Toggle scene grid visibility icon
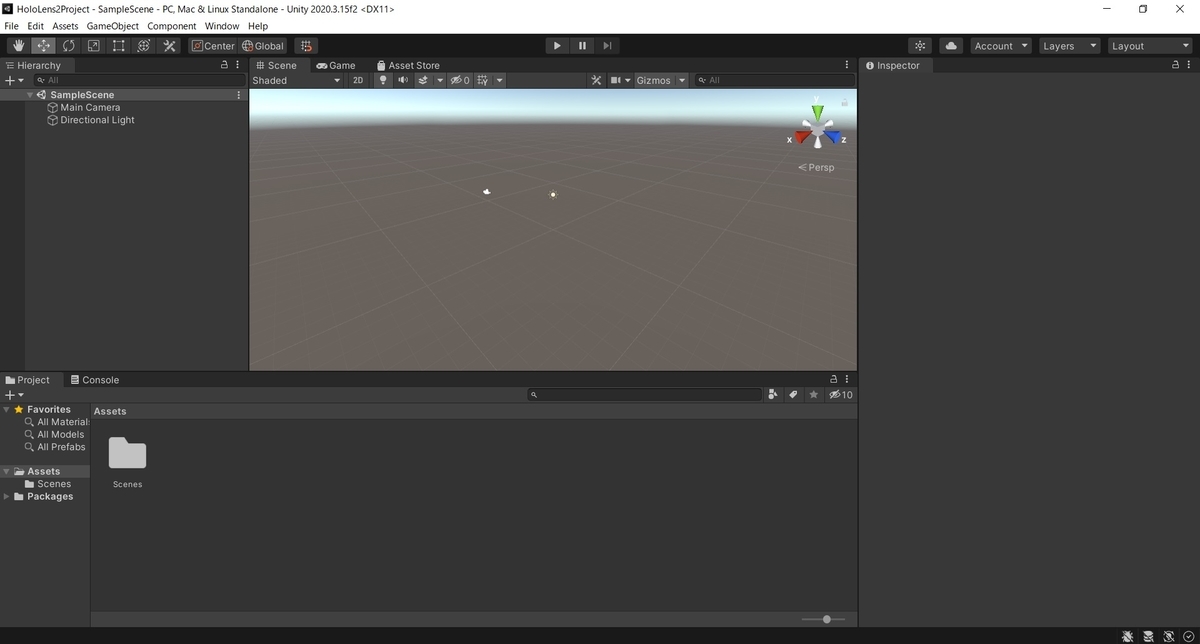This screenshot has width=1200, height=644. click(x=482, y=80)
